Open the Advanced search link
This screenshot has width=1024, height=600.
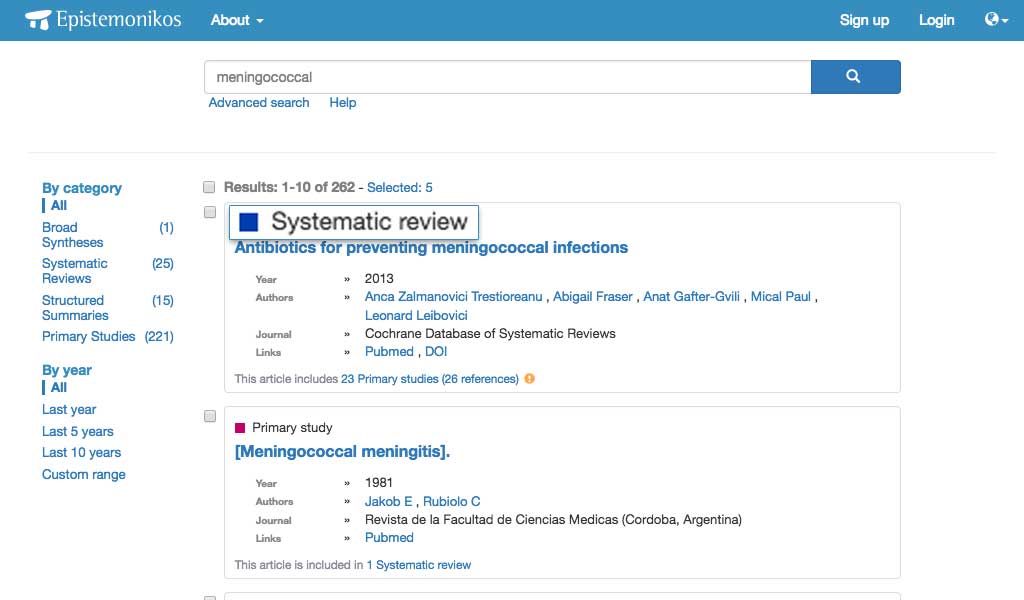pos(259,103)
